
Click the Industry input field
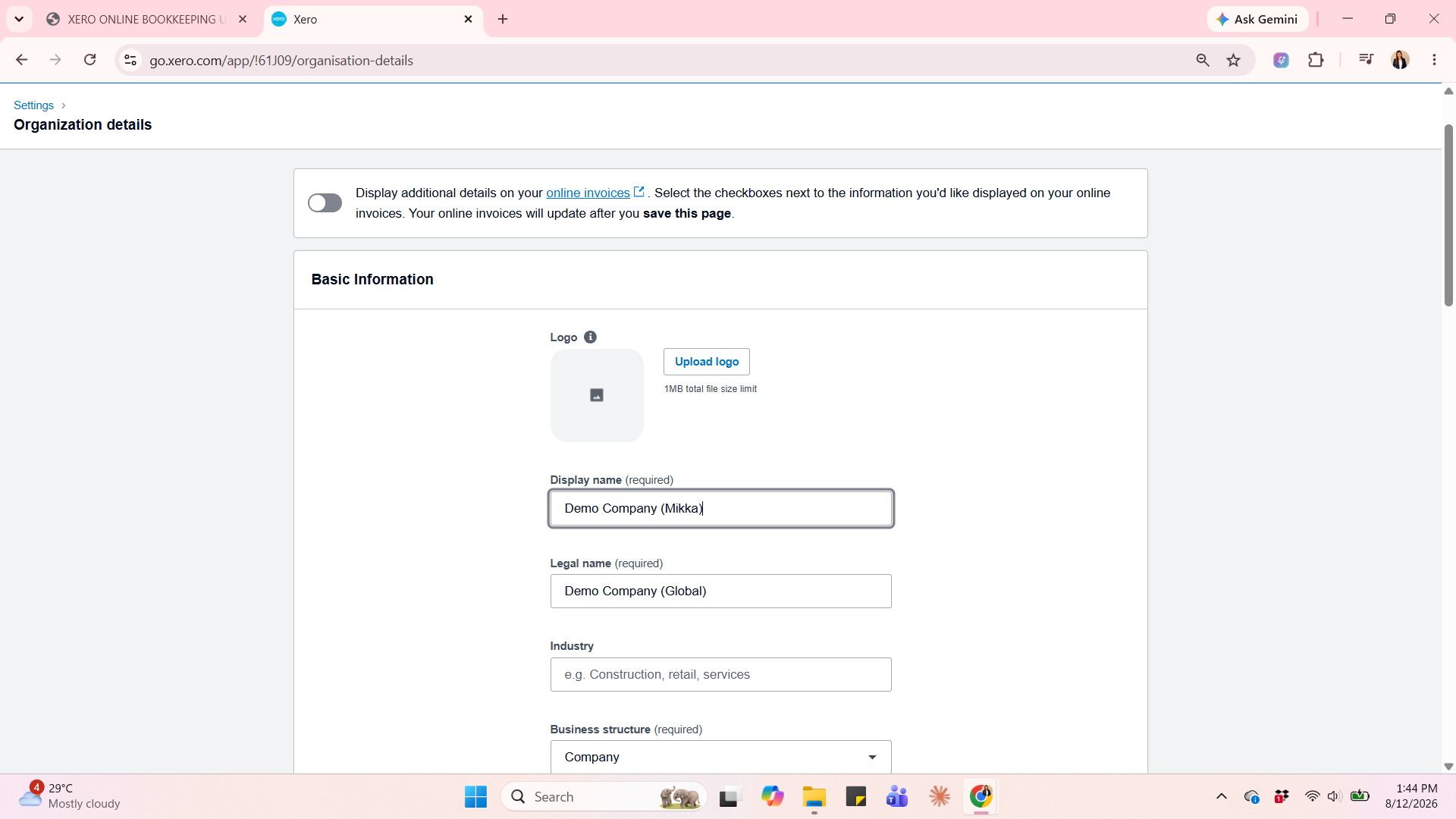click(720, 675)
